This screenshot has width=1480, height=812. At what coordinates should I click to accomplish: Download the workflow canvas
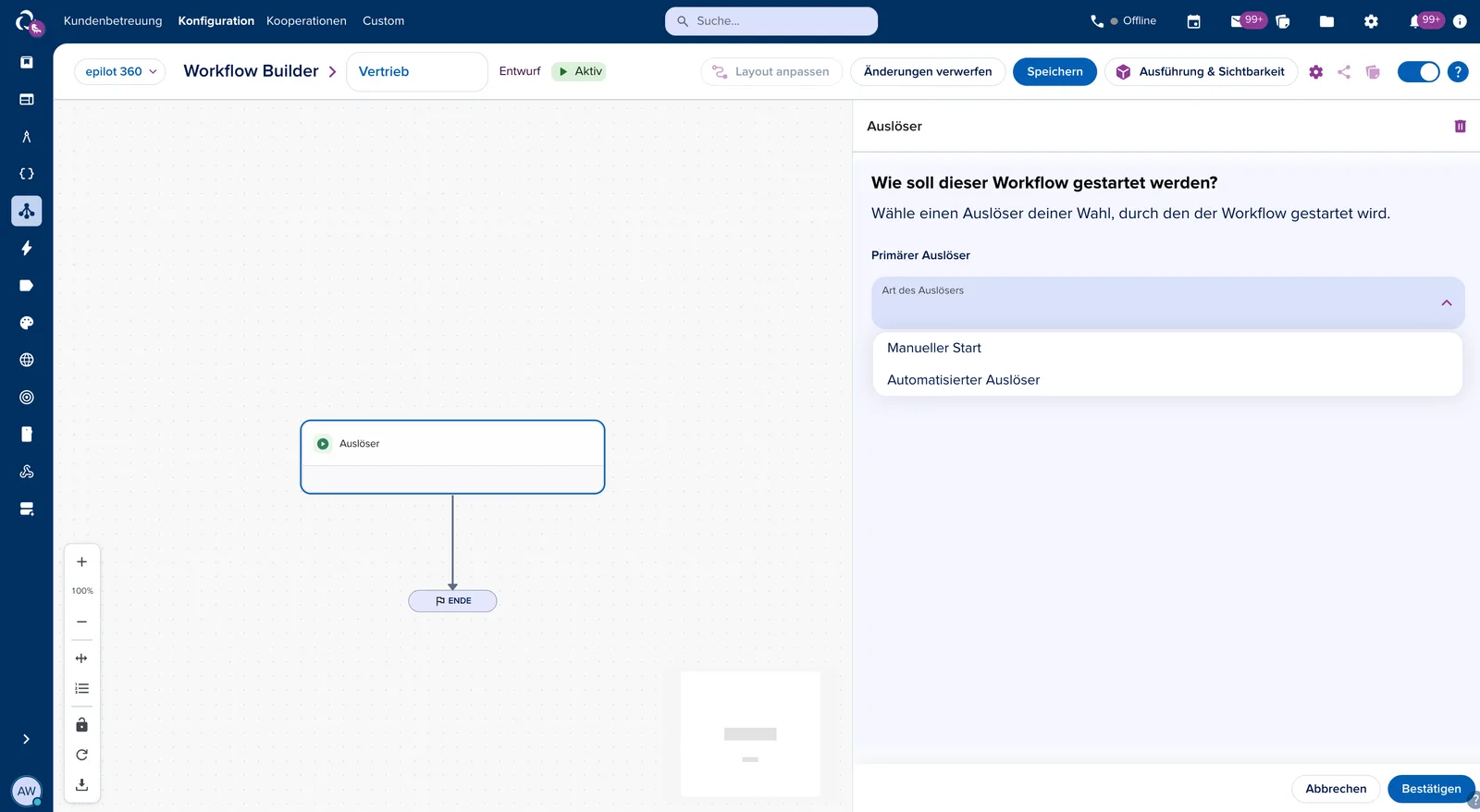[x=81, y=784]
